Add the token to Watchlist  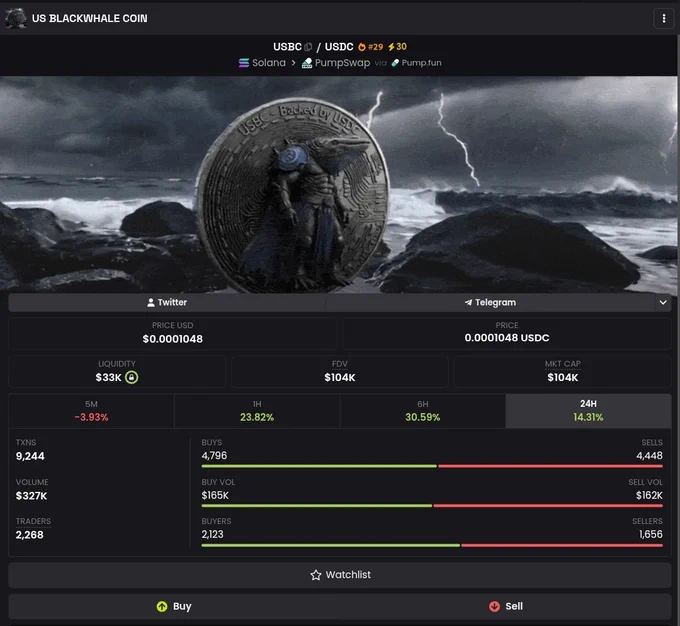click(x=340, y=575)
